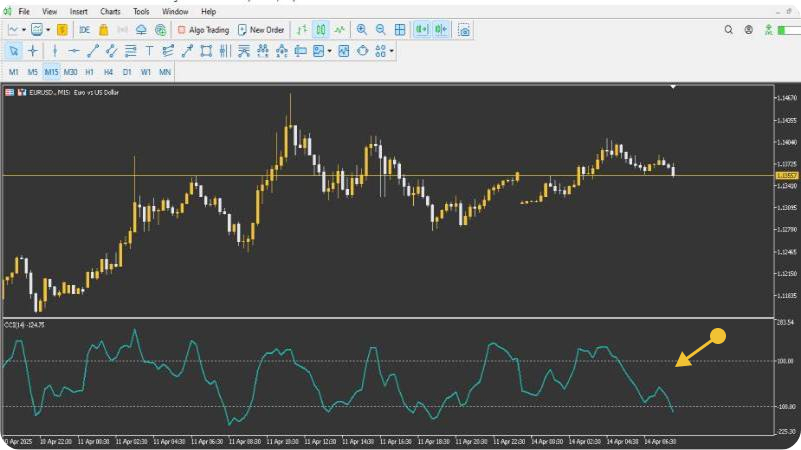Select the text label tool
Screen dimensions: 801x450
click(x=149, y=51)
